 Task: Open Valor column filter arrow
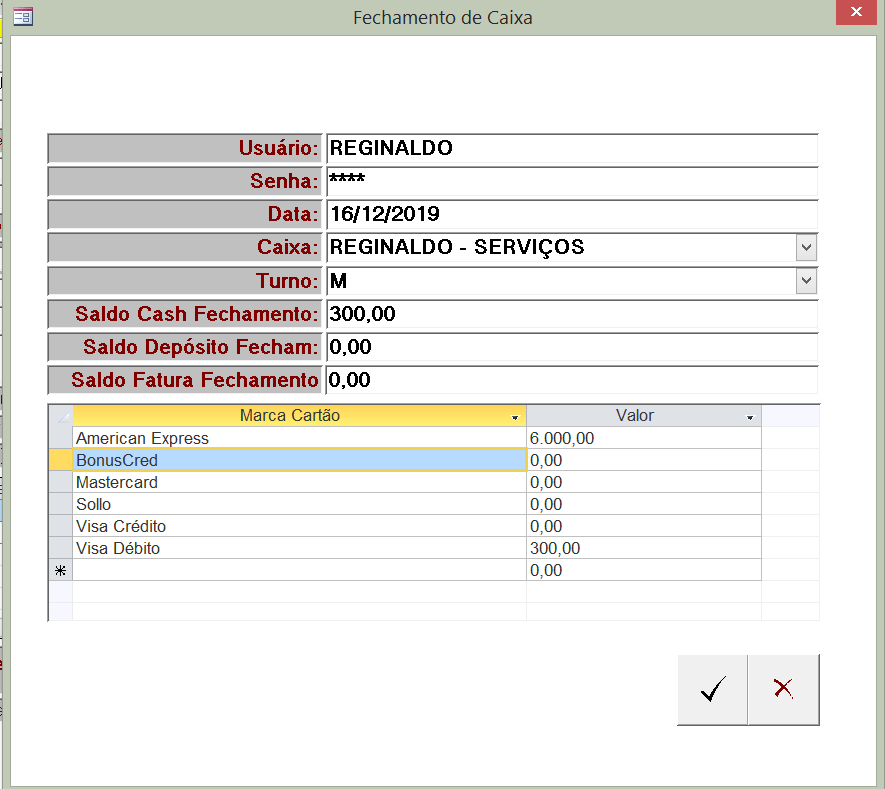pos(750,417)
